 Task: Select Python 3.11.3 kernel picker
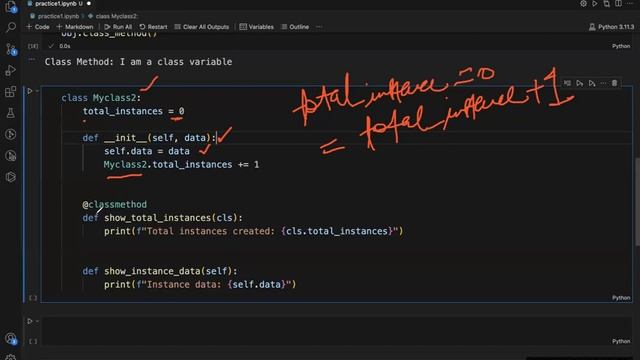[x=611, y=27]
